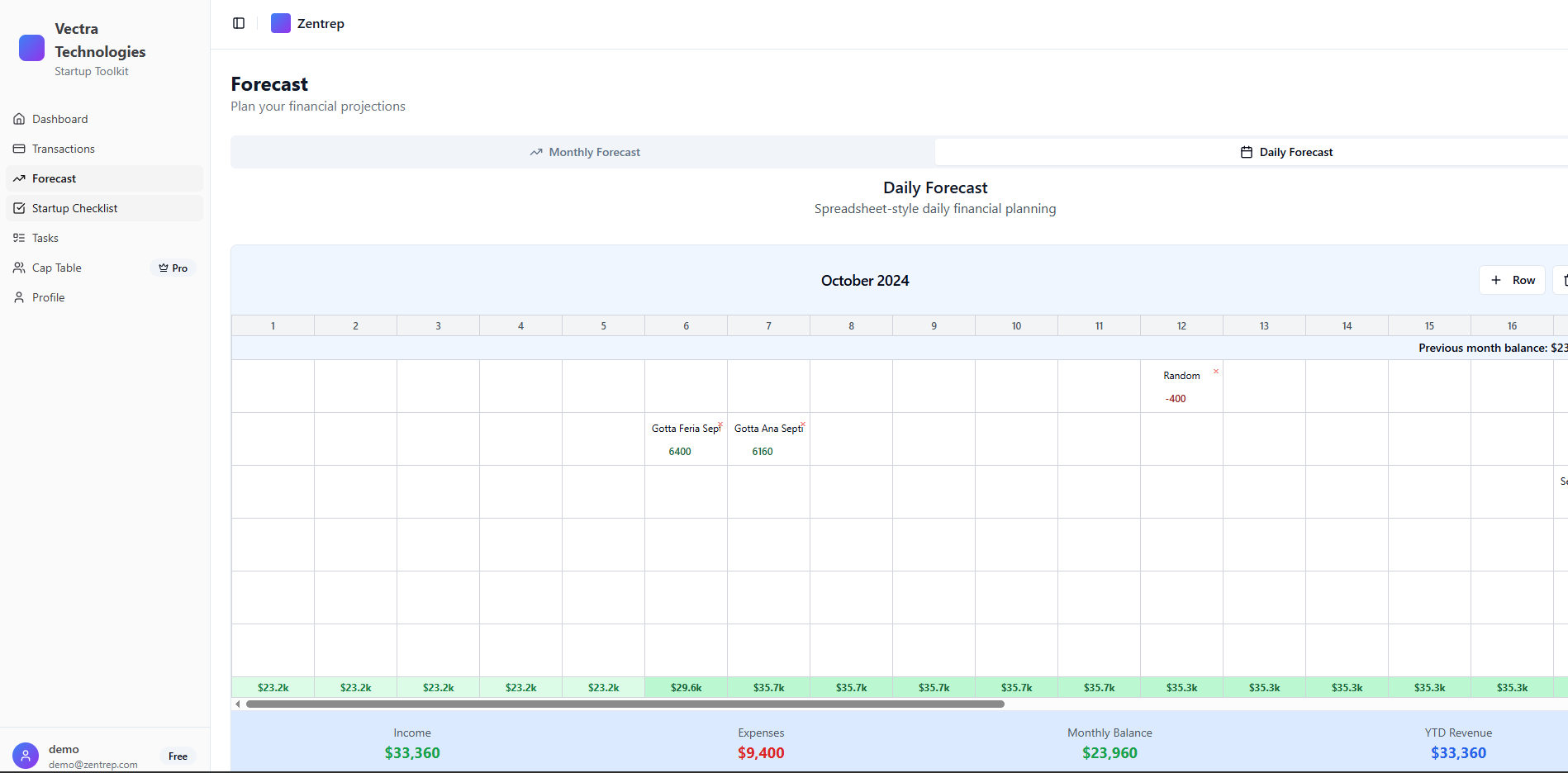
Task: Click the Zentrep logo icon
Action: pyautogui.click(x=281, y=23)
